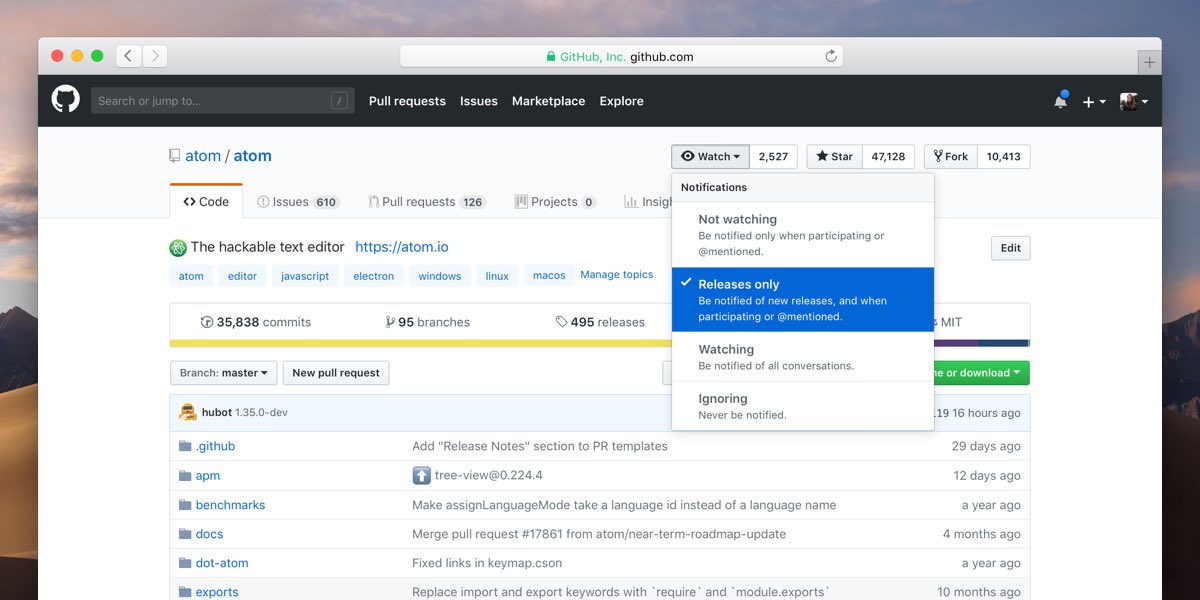Open the dot-atom folder
The height and width of the screenshot is (600, 1200).
point(222,563)
